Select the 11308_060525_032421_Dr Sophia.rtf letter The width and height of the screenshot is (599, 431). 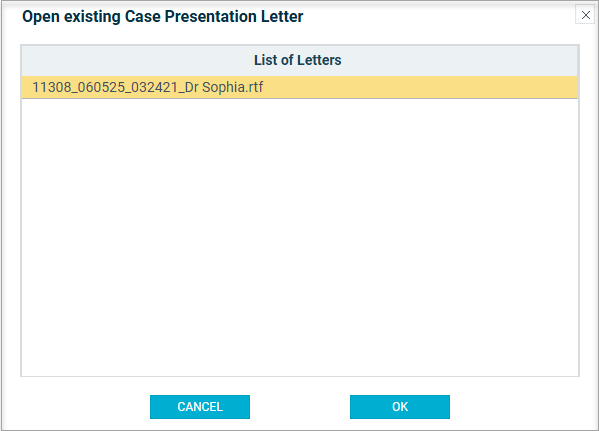[x=300, y=87]
